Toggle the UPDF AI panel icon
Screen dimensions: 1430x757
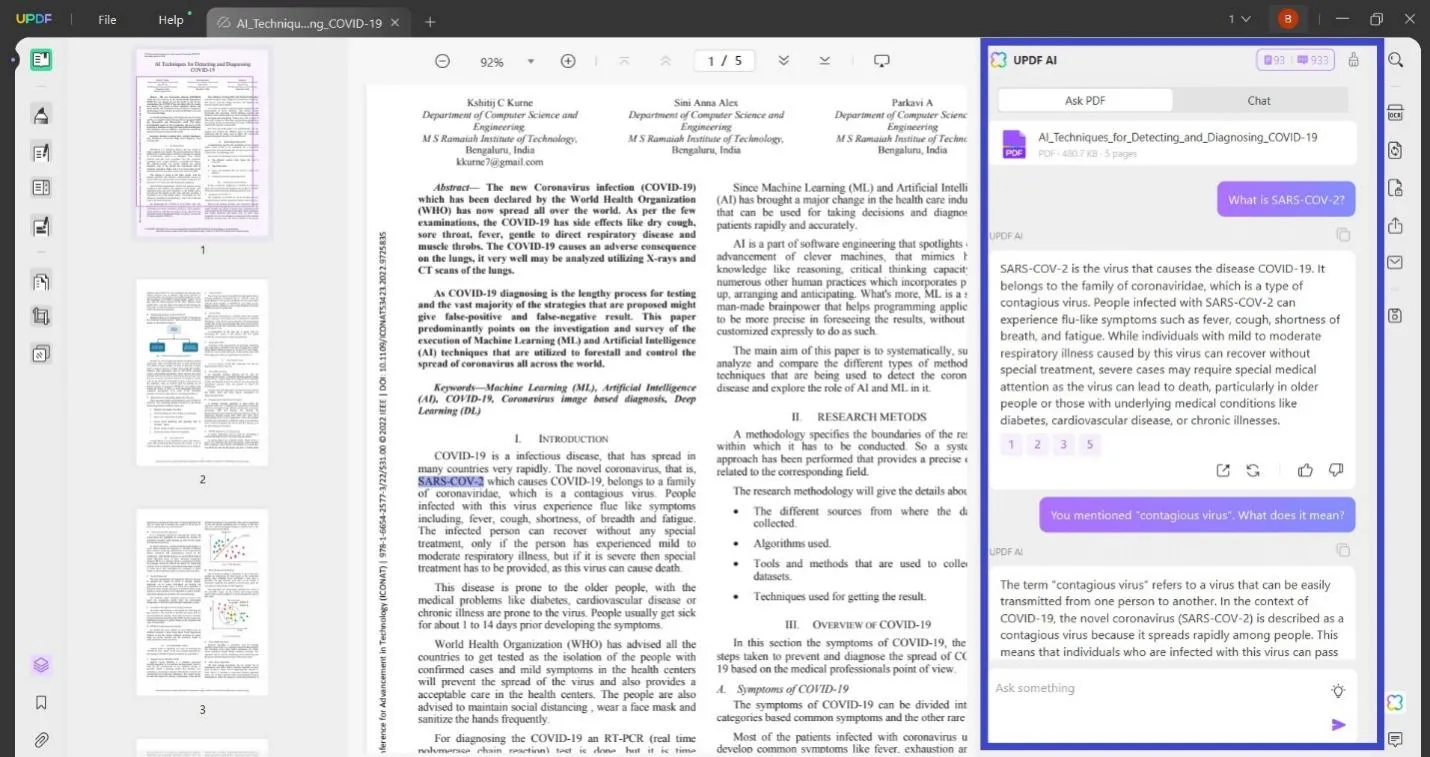pyautogui.click(x=1396, y=703)
